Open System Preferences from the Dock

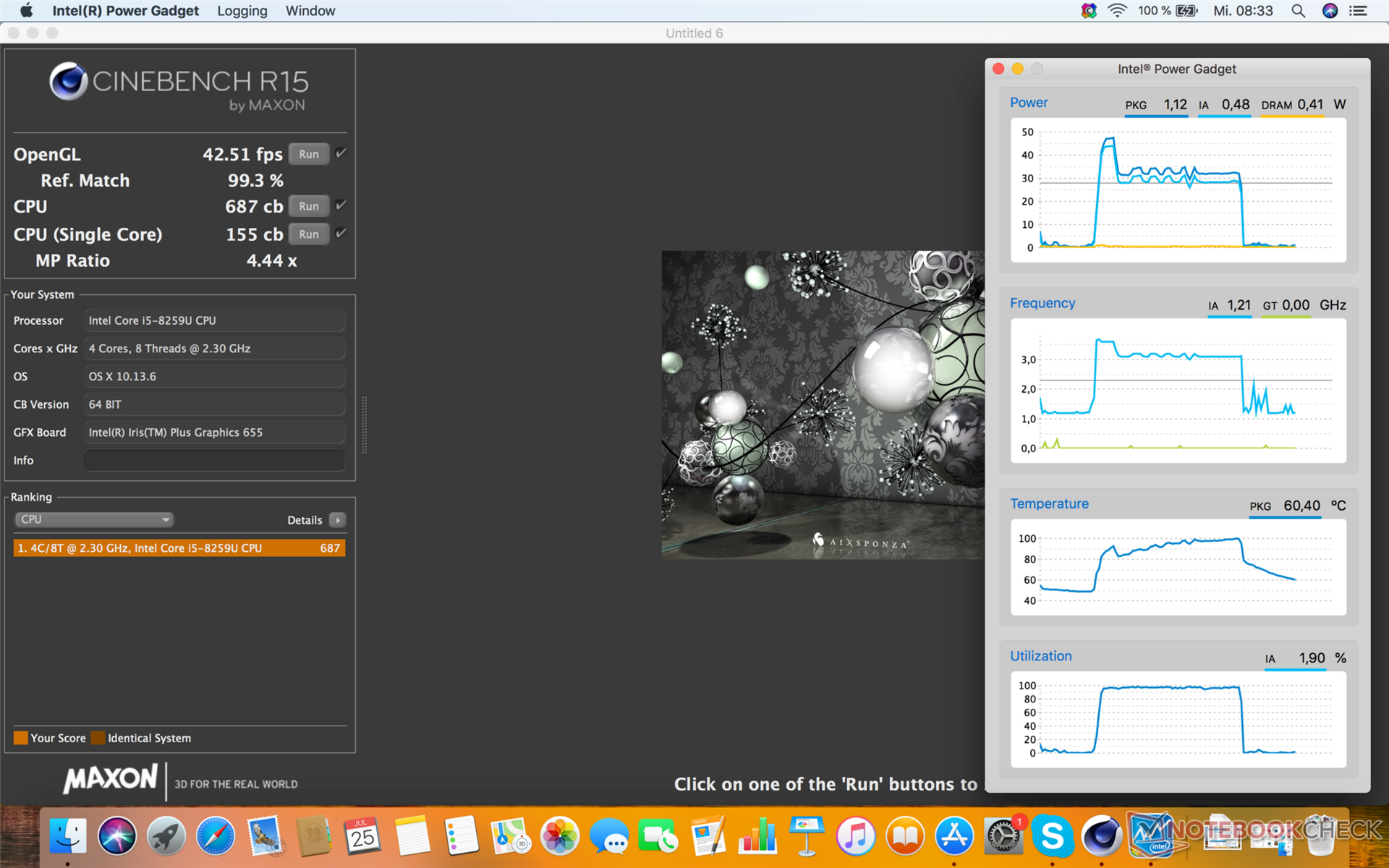point(1003,836)
